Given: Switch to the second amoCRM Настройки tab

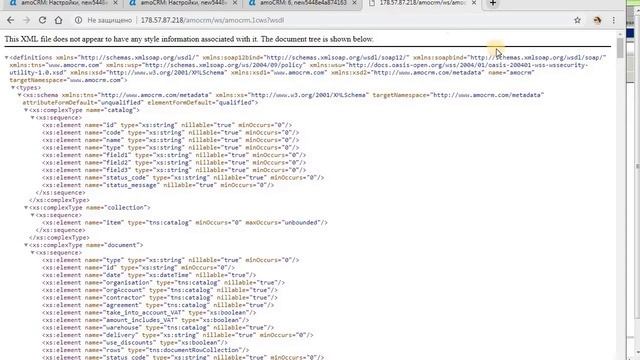Looking at the screenshot, I should click(x=182, y=3).
